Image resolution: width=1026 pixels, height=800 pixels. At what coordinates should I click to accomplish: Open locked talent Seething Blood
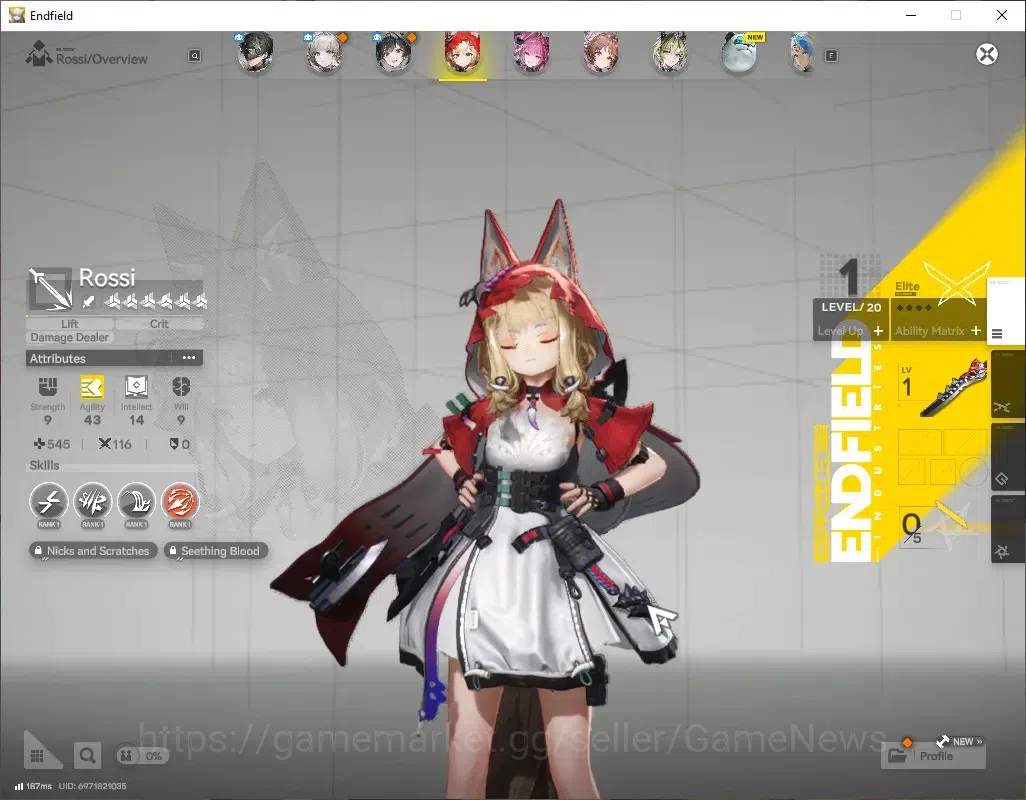point(216,551)
